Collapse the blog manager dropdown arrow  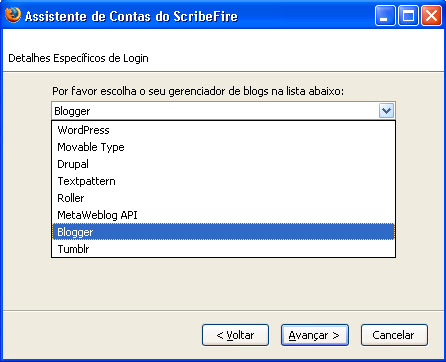(386, 111)
